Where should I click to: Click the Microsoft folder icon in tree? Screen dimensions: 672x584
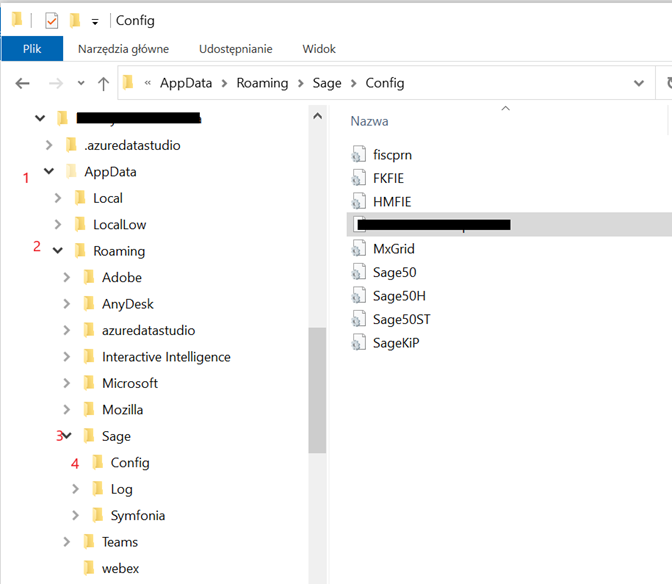pyautogui.click(x=89, y=383)
